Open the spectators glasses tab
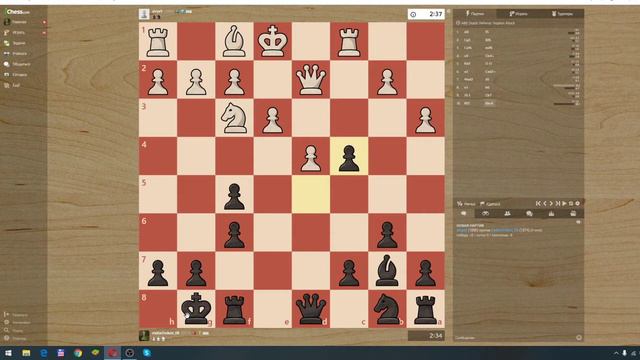 (485, 213)
